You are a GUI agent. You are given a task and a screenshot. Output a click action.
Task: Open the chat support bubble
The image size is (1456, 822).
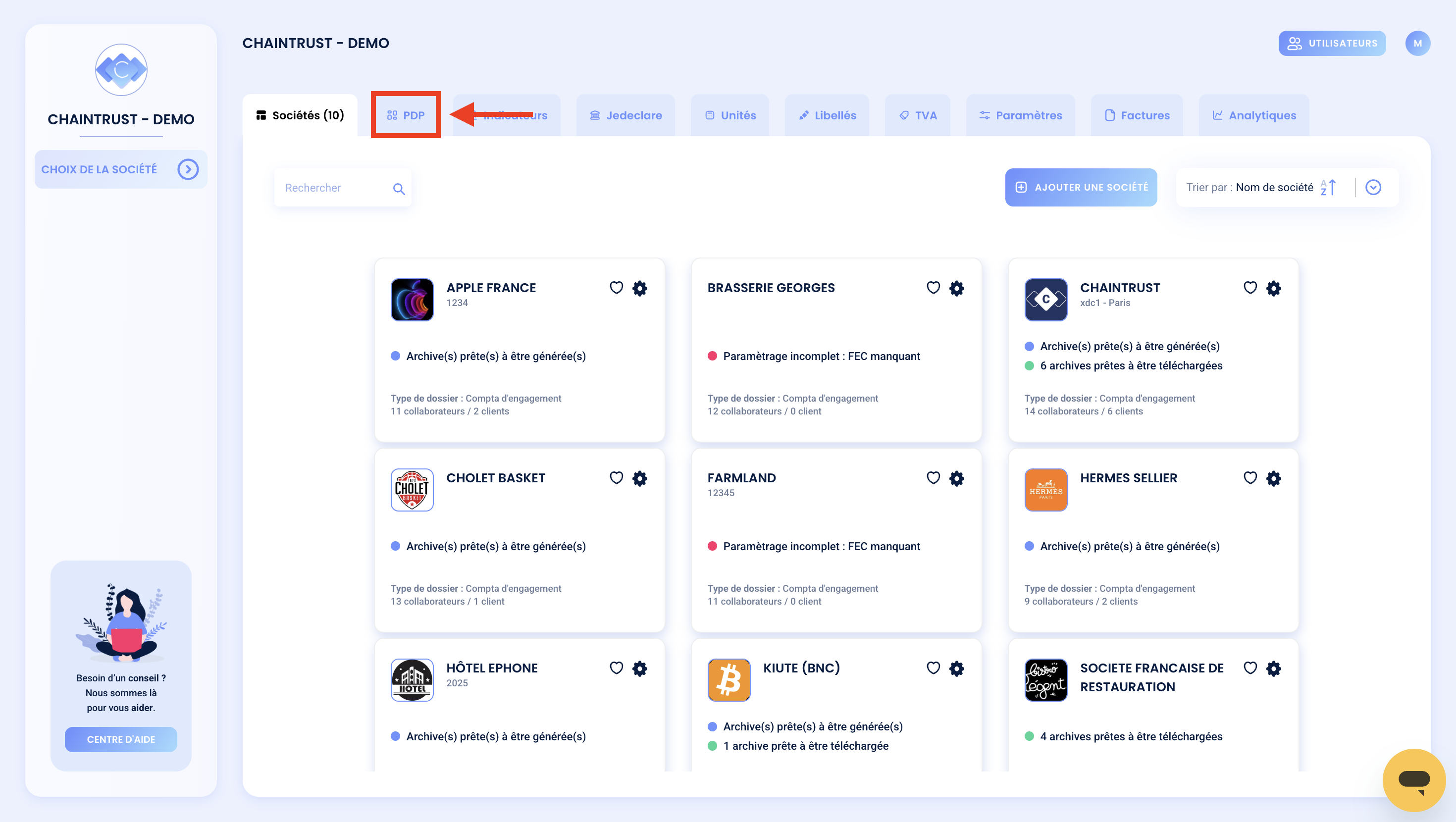[x=1413, y=779]
